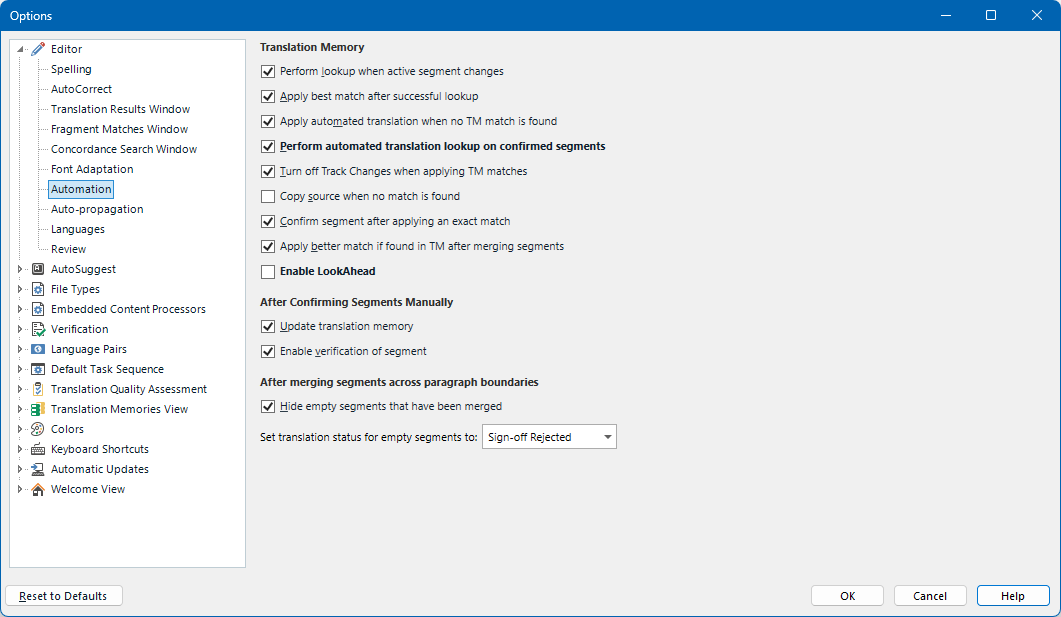The width and height of the screenshot is (1061, 617).
Task: Expand the Colors node arrow
Action: click(20, 429)
